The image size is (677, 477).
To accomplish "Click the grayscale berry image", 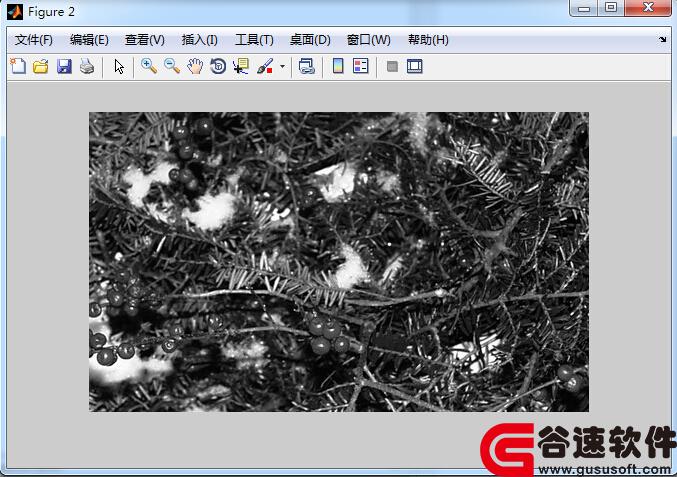I will [x=339, y=262].
